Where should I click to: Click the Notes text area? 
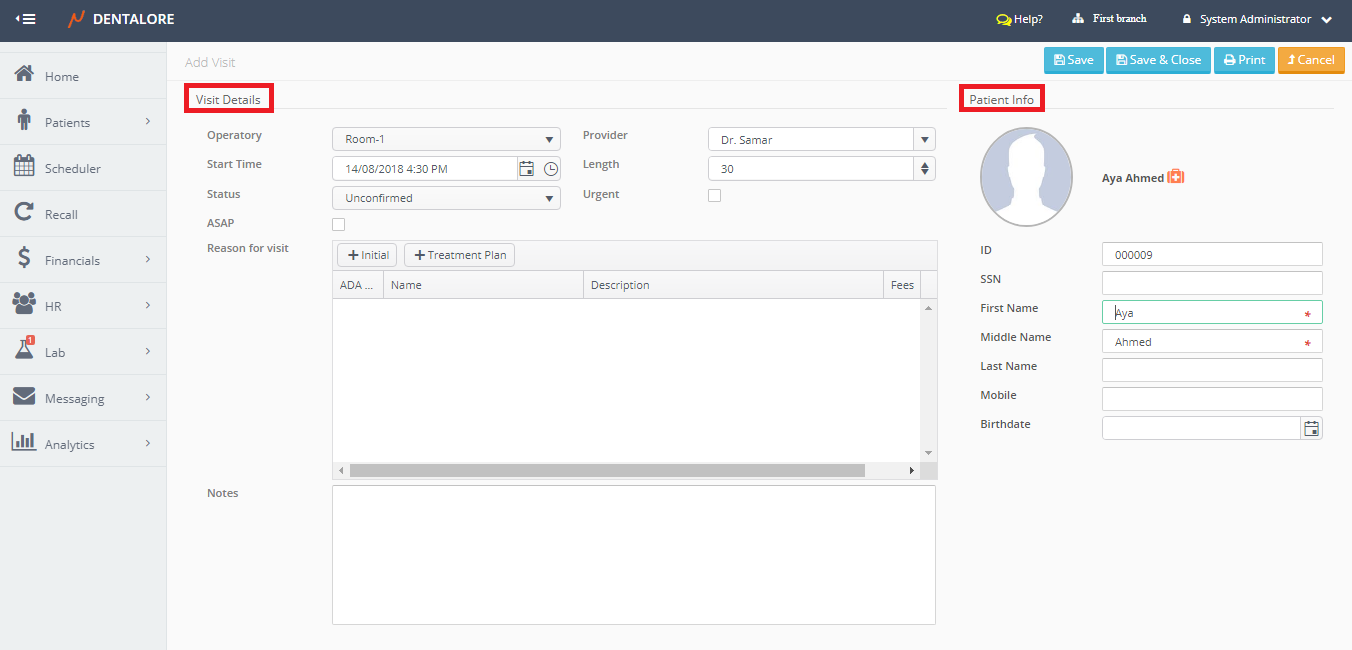[x=633, y=554]
